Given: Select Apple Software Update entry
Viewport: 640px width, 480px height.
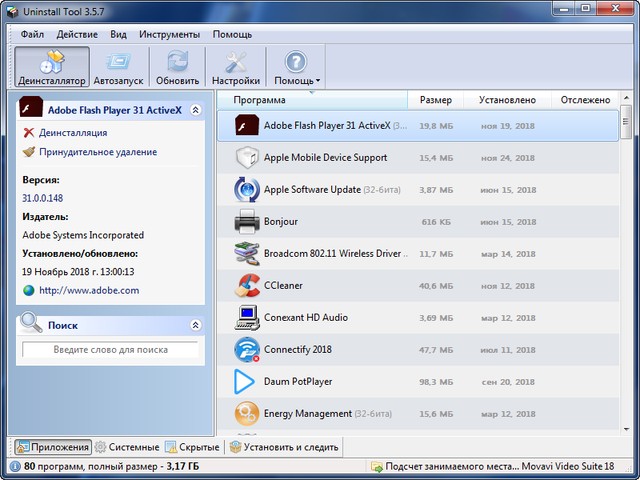Looking at the screenshot, I should click(310, 190).
